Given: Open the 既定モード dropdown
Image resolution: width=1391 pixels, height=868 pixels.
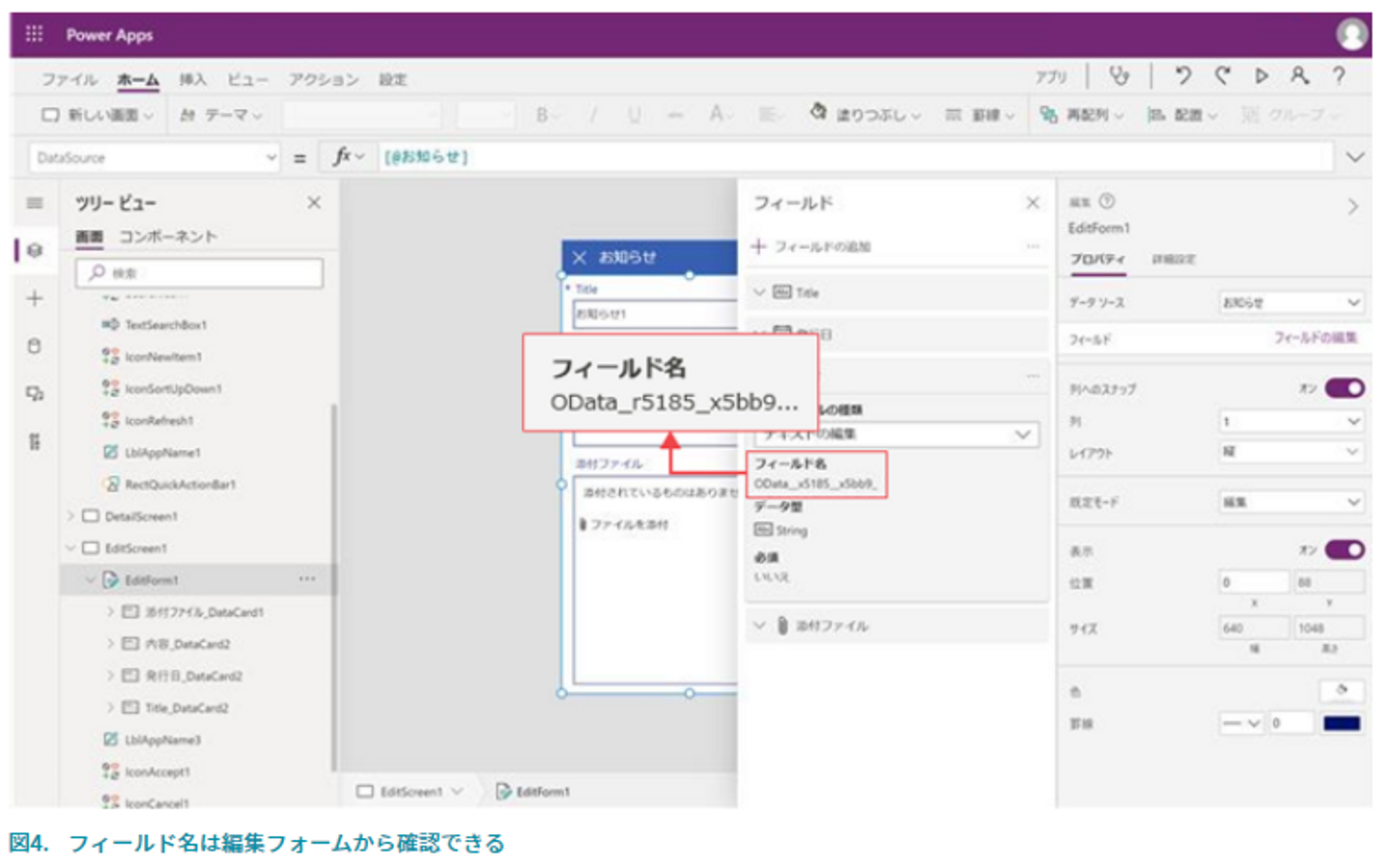Looking at the screenshot, I should click(1291, 502).
